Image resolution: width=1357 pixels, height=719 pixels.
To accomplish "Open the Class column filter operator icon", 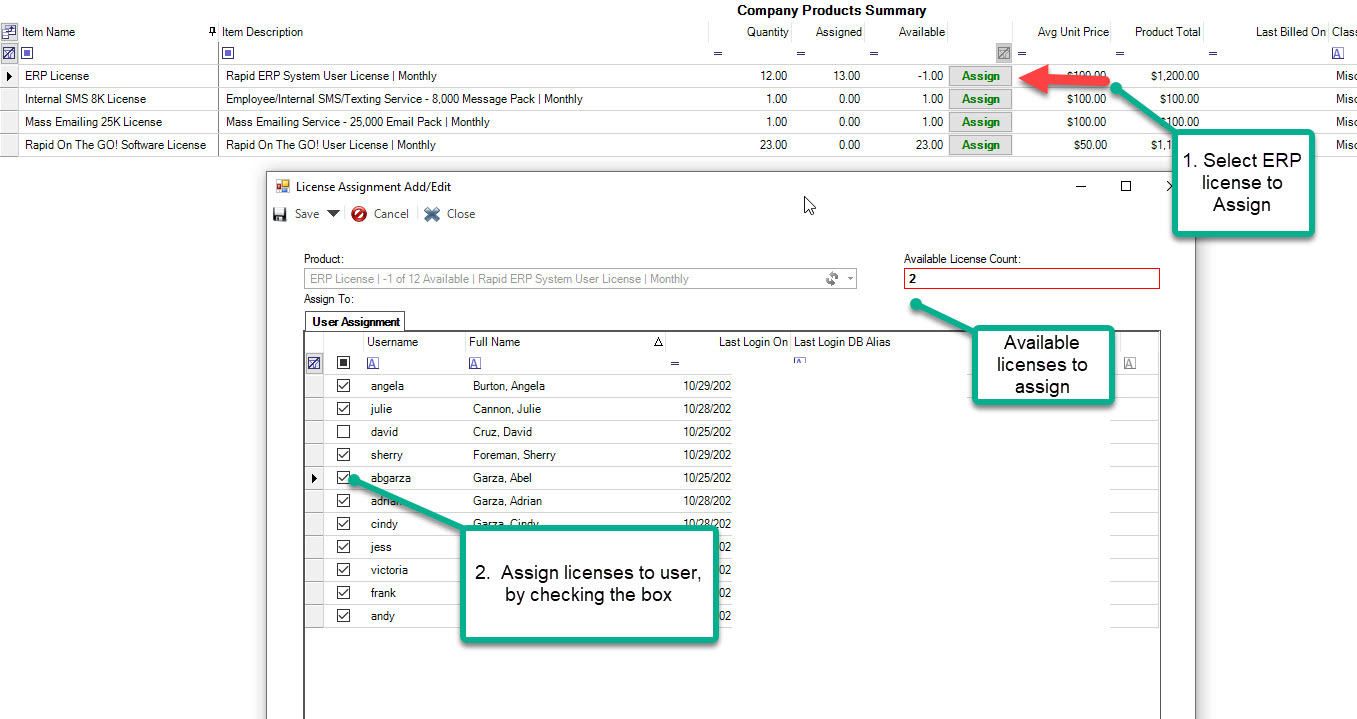I will pyautogui.click(x=1338, y=53).
